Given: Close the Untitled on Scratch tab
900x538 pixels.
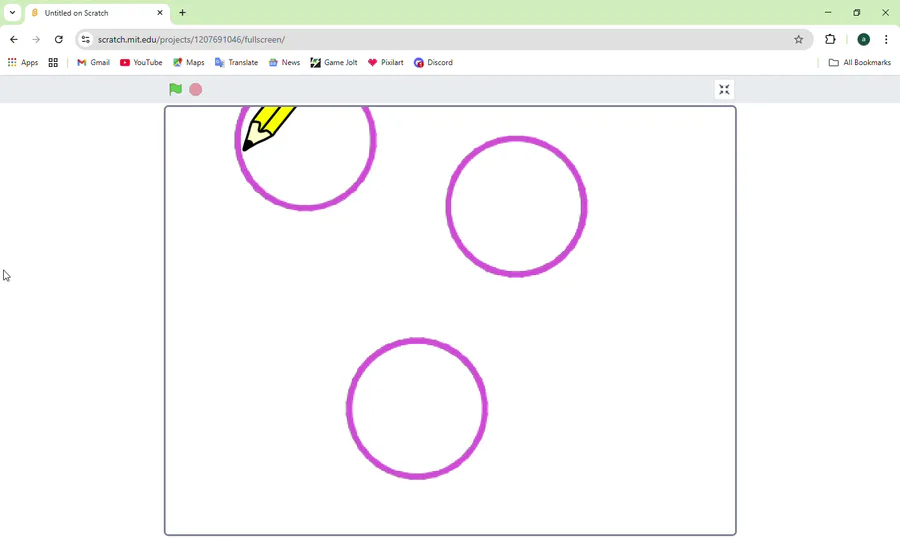Looking at the screenshot, I should (160, 13).
